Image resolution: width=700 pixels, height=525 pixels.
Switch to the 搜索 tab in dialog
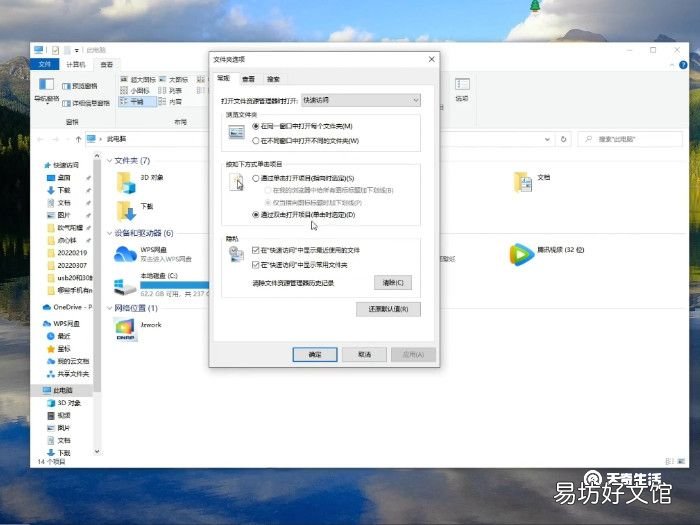click(273, 79)
